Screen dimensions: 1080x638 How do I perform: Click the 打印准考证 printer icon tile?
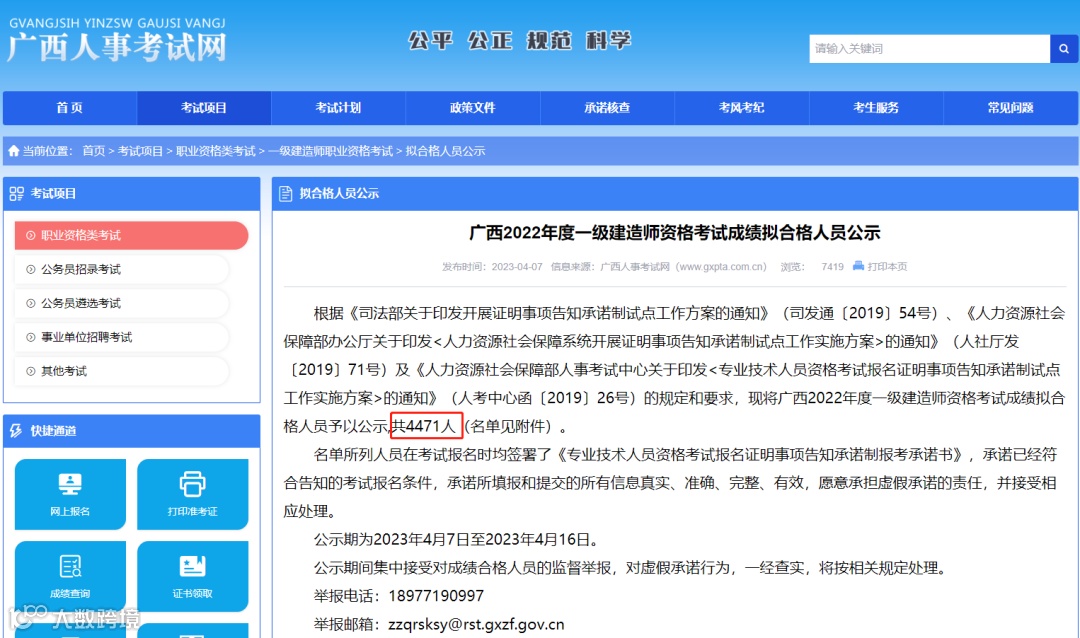pos(192,494)
